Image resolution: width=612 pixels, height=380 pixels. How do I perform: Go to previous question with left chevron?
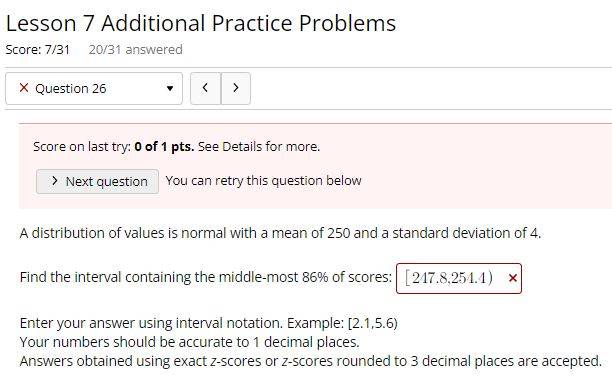[205, 89]
